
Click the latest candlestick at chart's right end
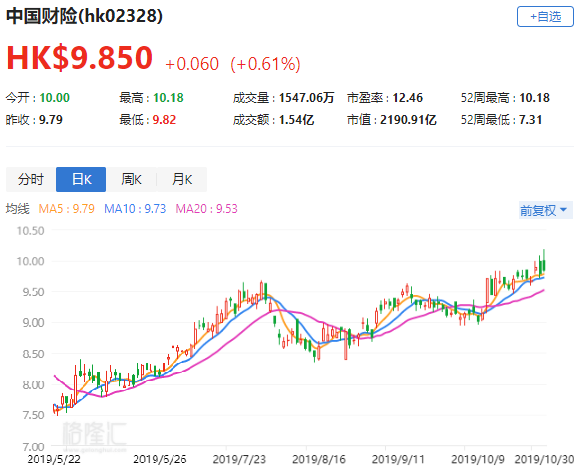point(544,264)
